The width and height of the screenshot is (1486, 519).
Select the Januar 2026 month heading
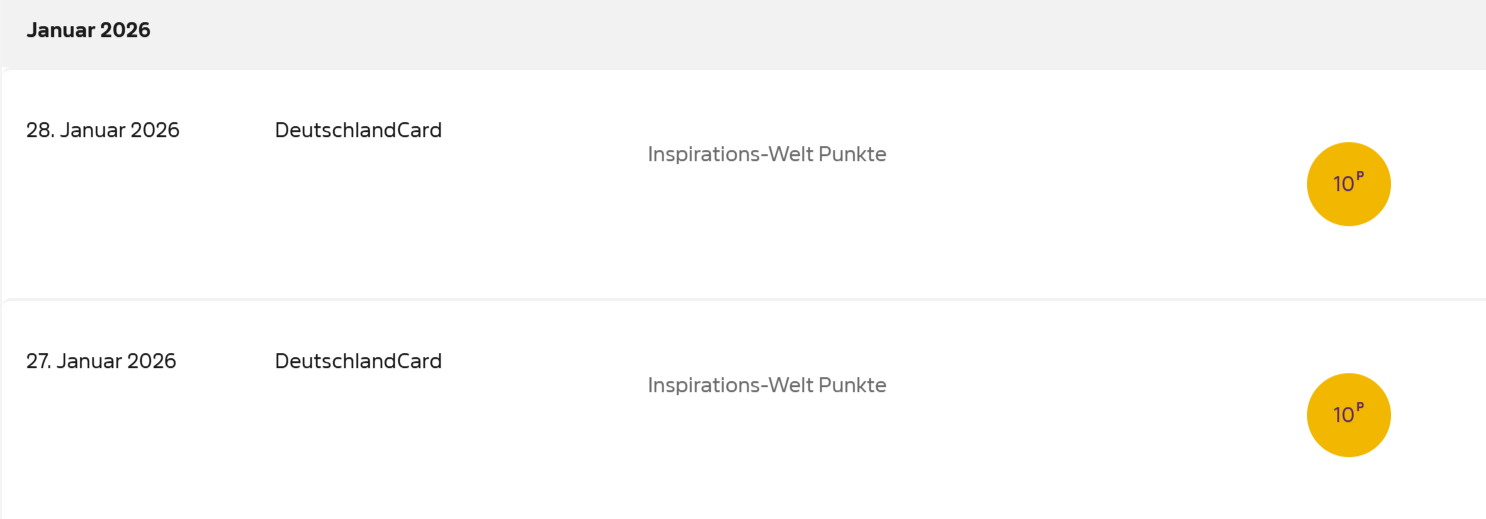[x=88, y=31]
